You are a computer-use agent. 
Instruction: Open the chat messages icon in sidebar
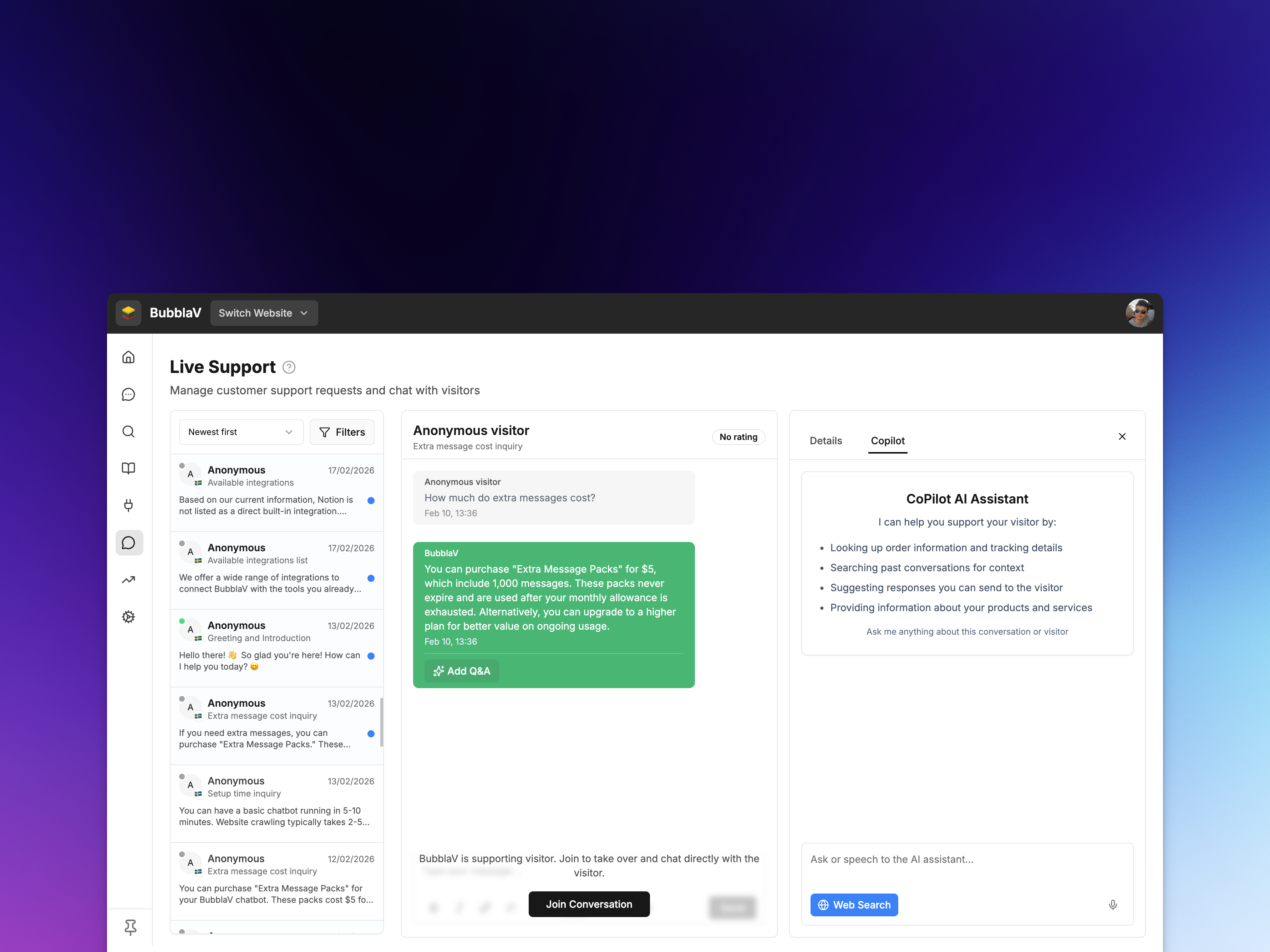(x=129, y=394)
